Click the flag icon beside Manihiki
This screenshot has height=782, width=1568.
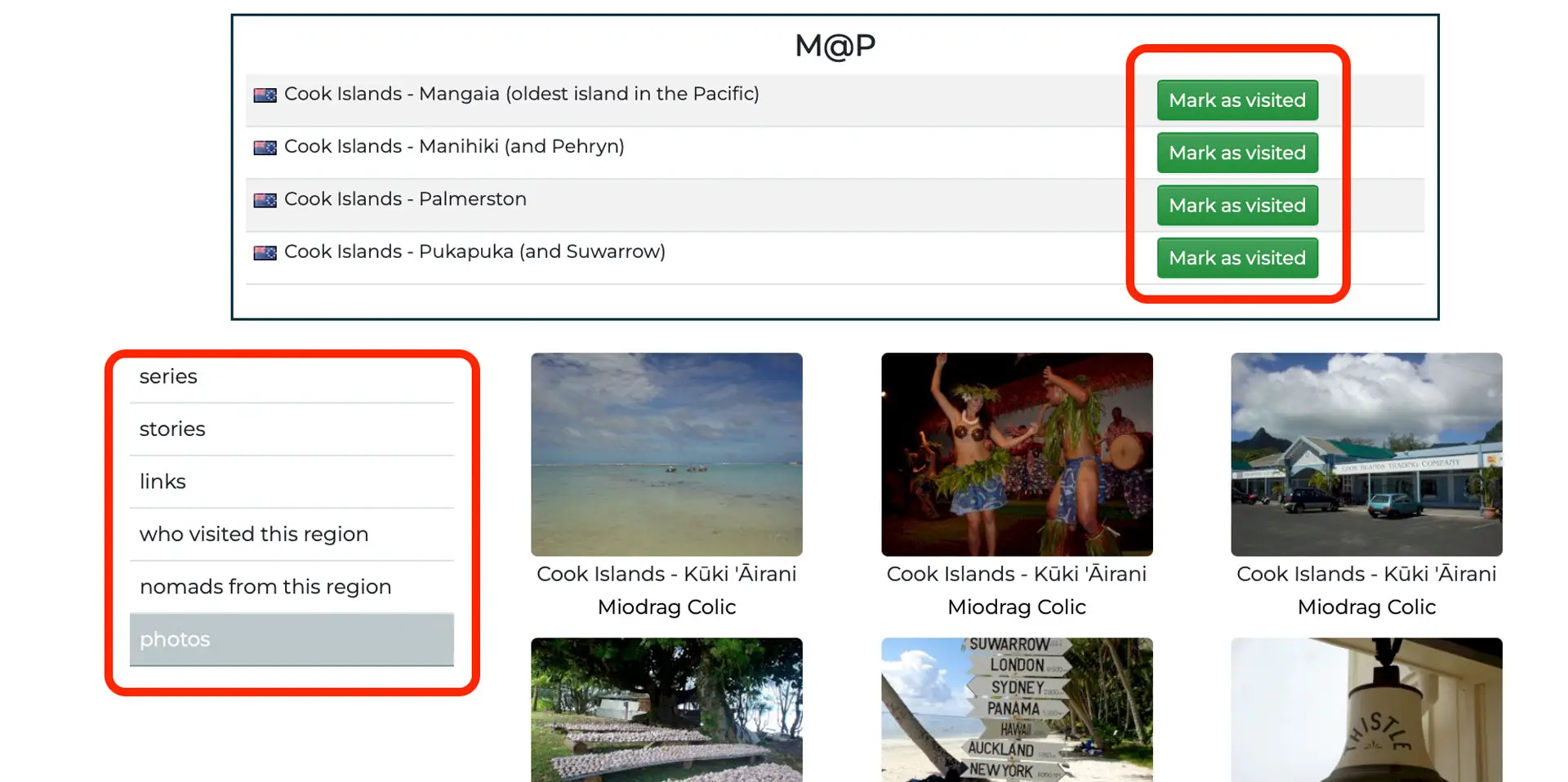click(x=265, y=148)
